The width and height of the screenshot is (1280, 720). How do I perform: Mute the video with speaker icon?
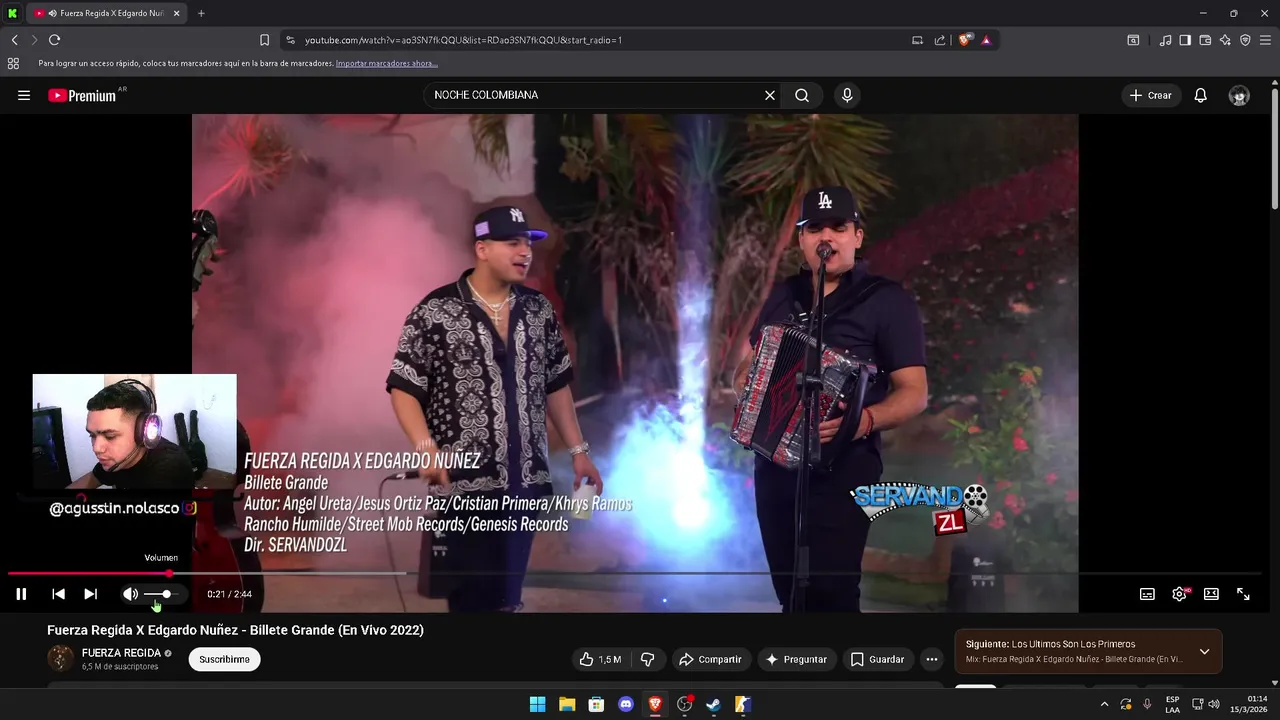click(x=130, y=594)
